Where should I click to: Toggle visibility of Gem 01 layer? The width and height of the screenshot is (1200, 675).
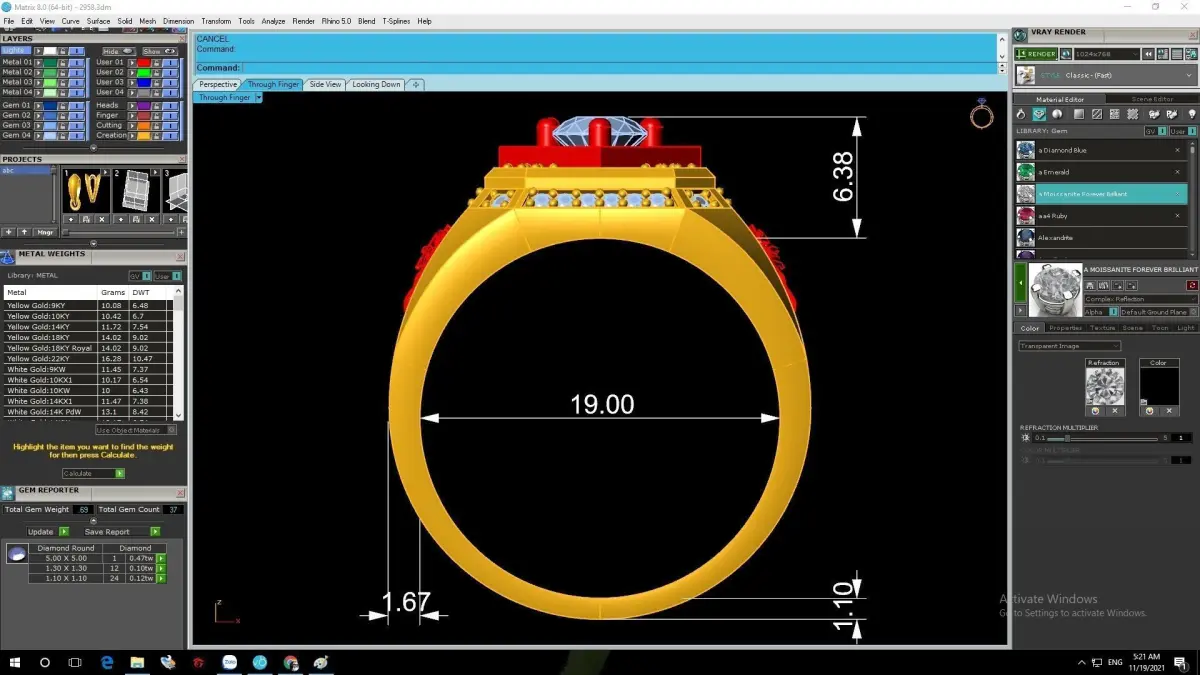pos(77,105)
